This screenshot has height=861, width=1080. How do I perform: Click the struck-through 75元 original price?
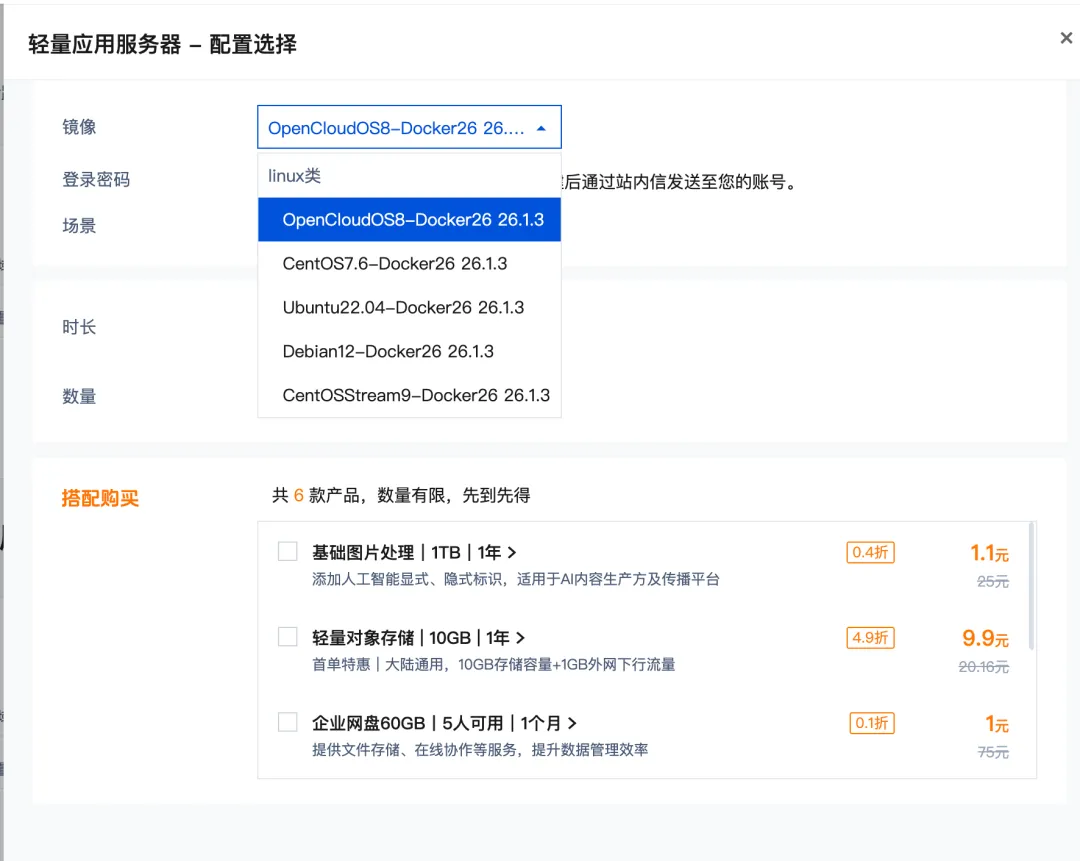pos(993,752)
